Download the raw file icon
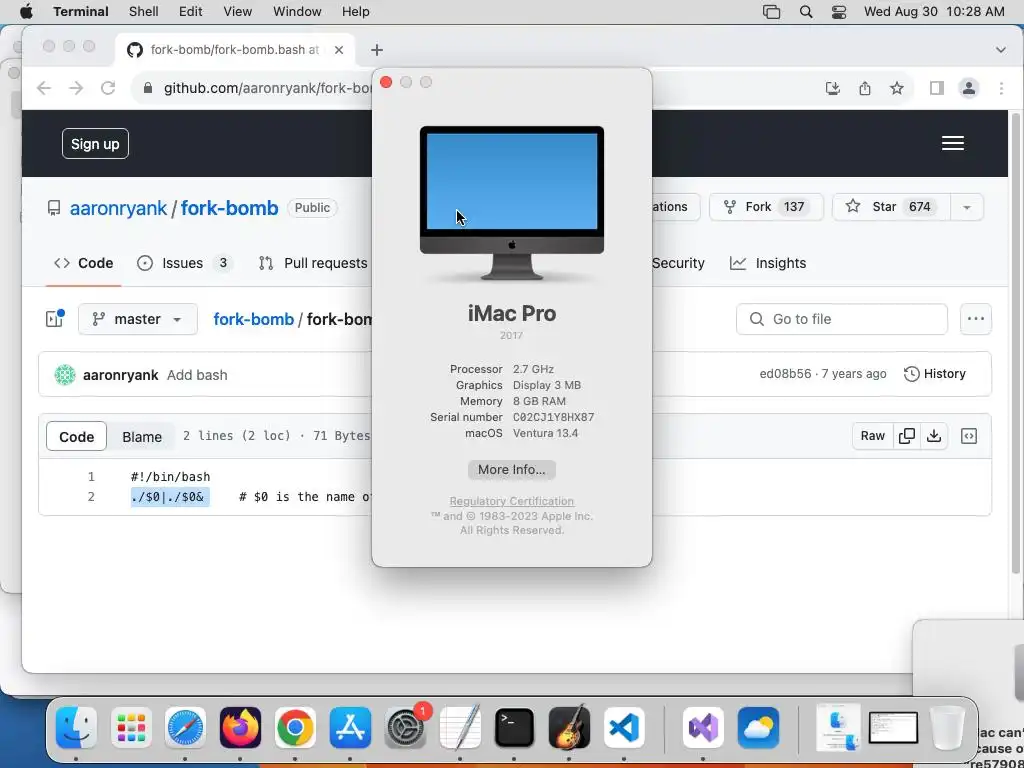The height and width of the screenshot is (768, 1024). (934, 436)
